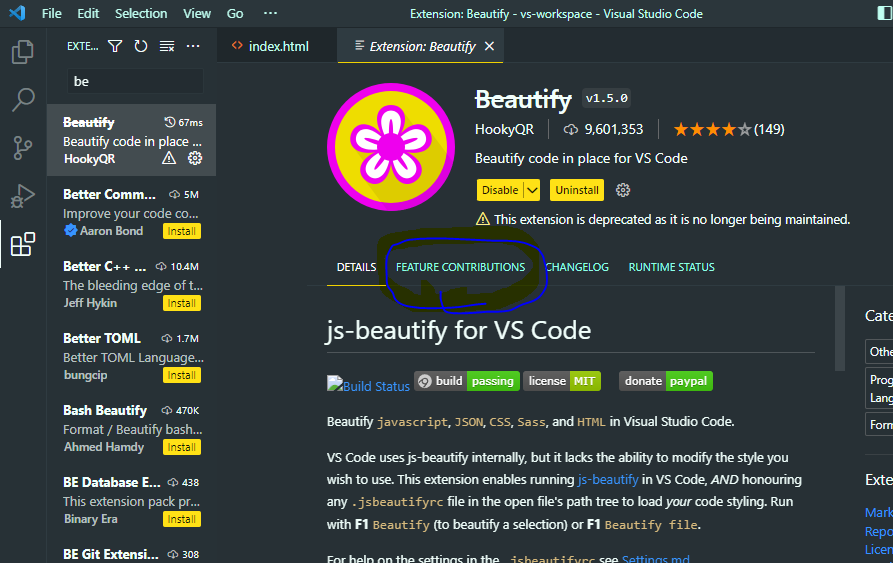Open the Extensions view icon
893x563 pixels.
[23, 244]
